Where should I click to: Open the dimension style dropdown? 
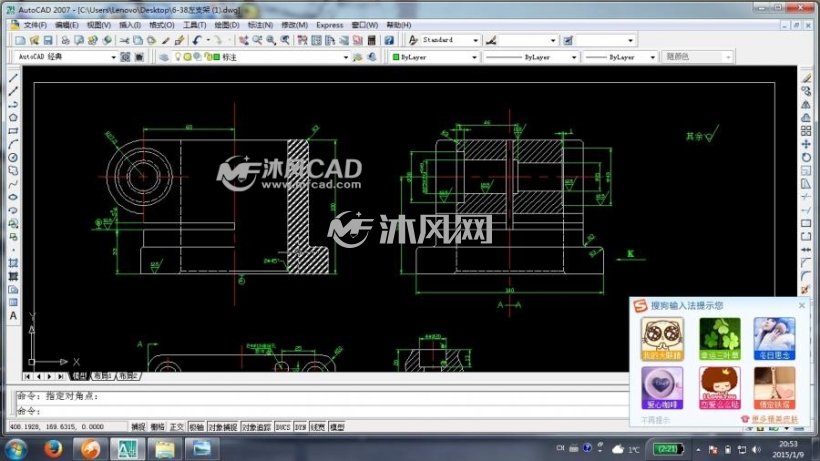coord(553,40)
